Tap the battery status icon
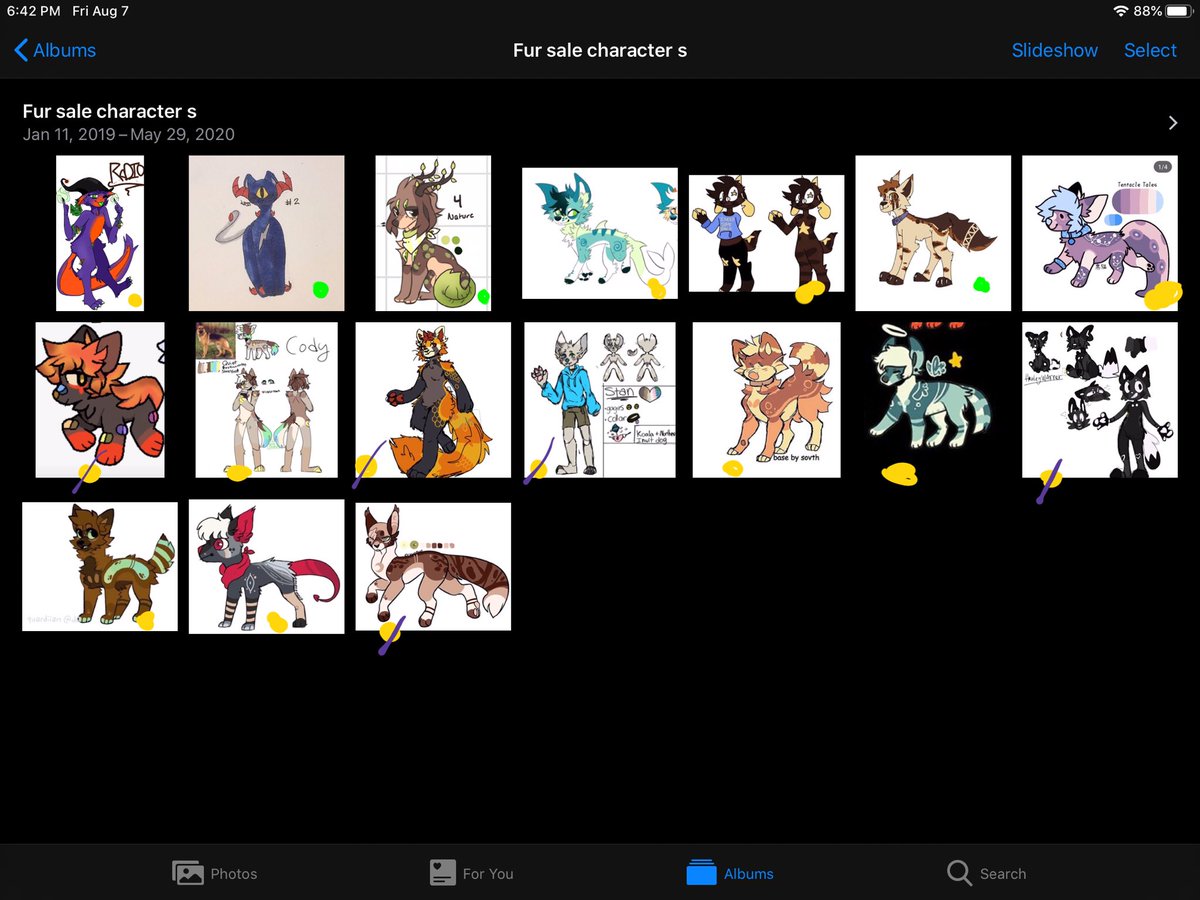Viewport: 1200px width, 900px height. click(1177, 11)
